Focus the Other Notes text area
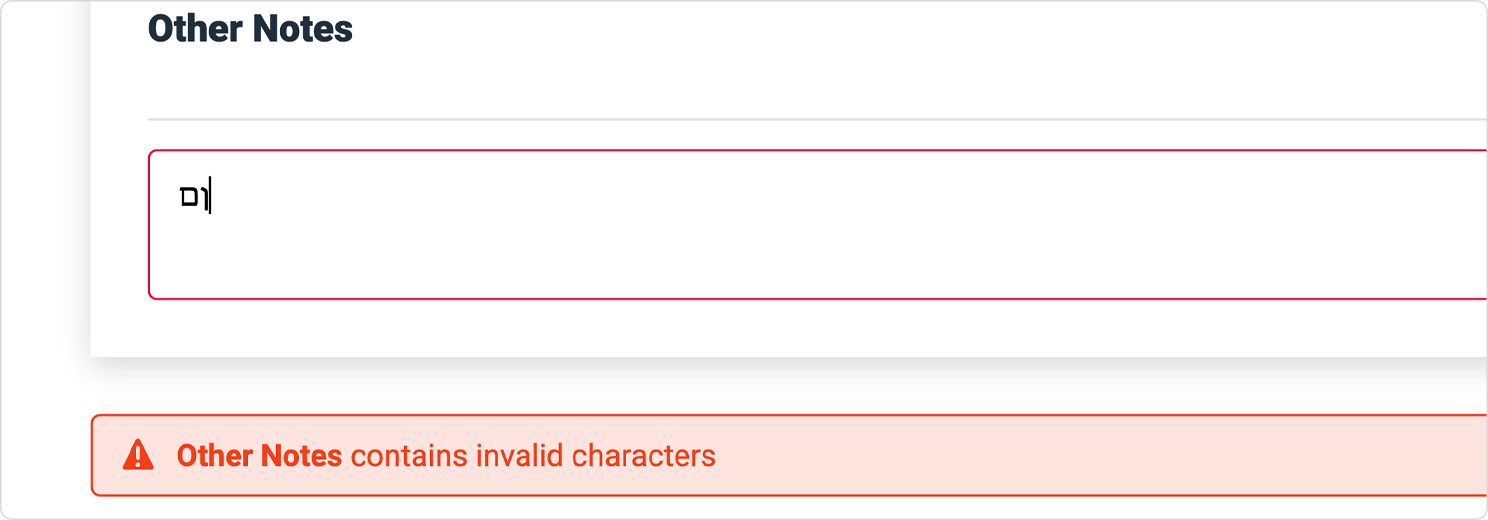The height and width of the screenshot is (520, 1488). point(818,224)
